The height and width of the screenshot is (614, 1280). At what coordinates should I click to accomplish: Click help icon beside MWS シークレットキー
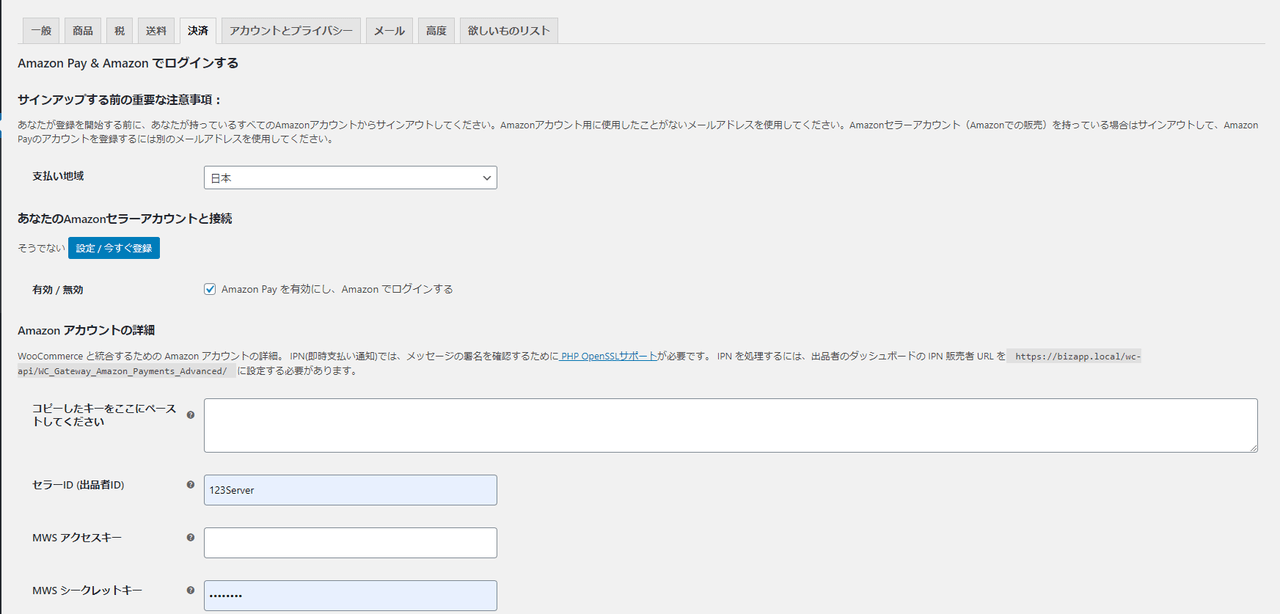(191, 591)
